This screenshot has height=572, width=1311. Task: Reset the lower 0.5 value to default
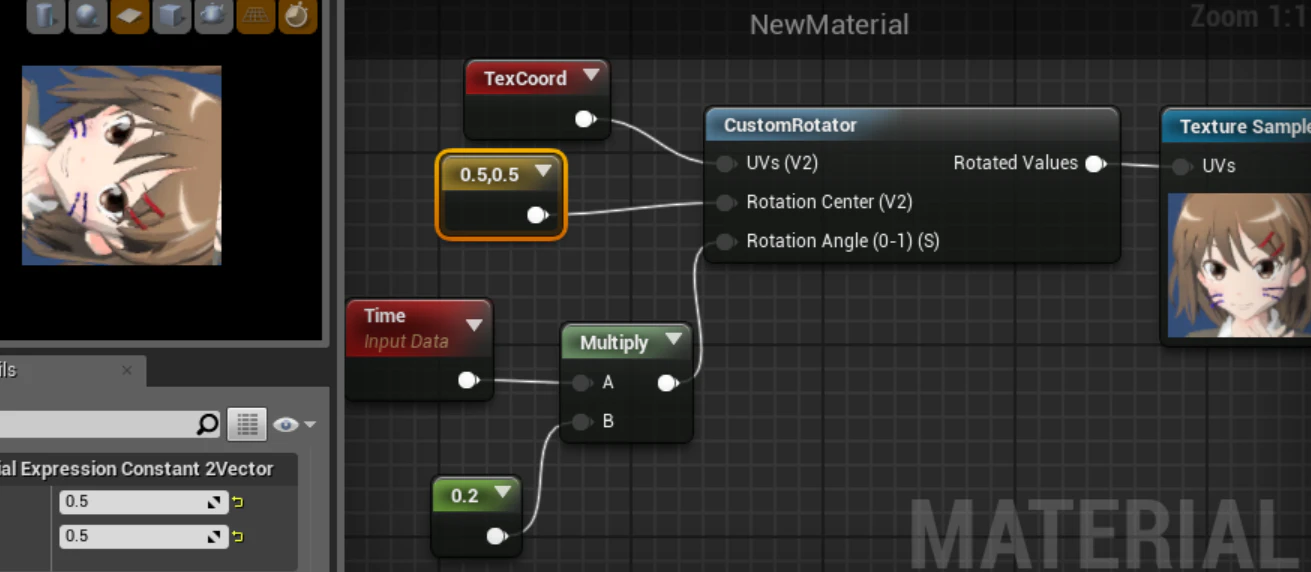(238, 537)
